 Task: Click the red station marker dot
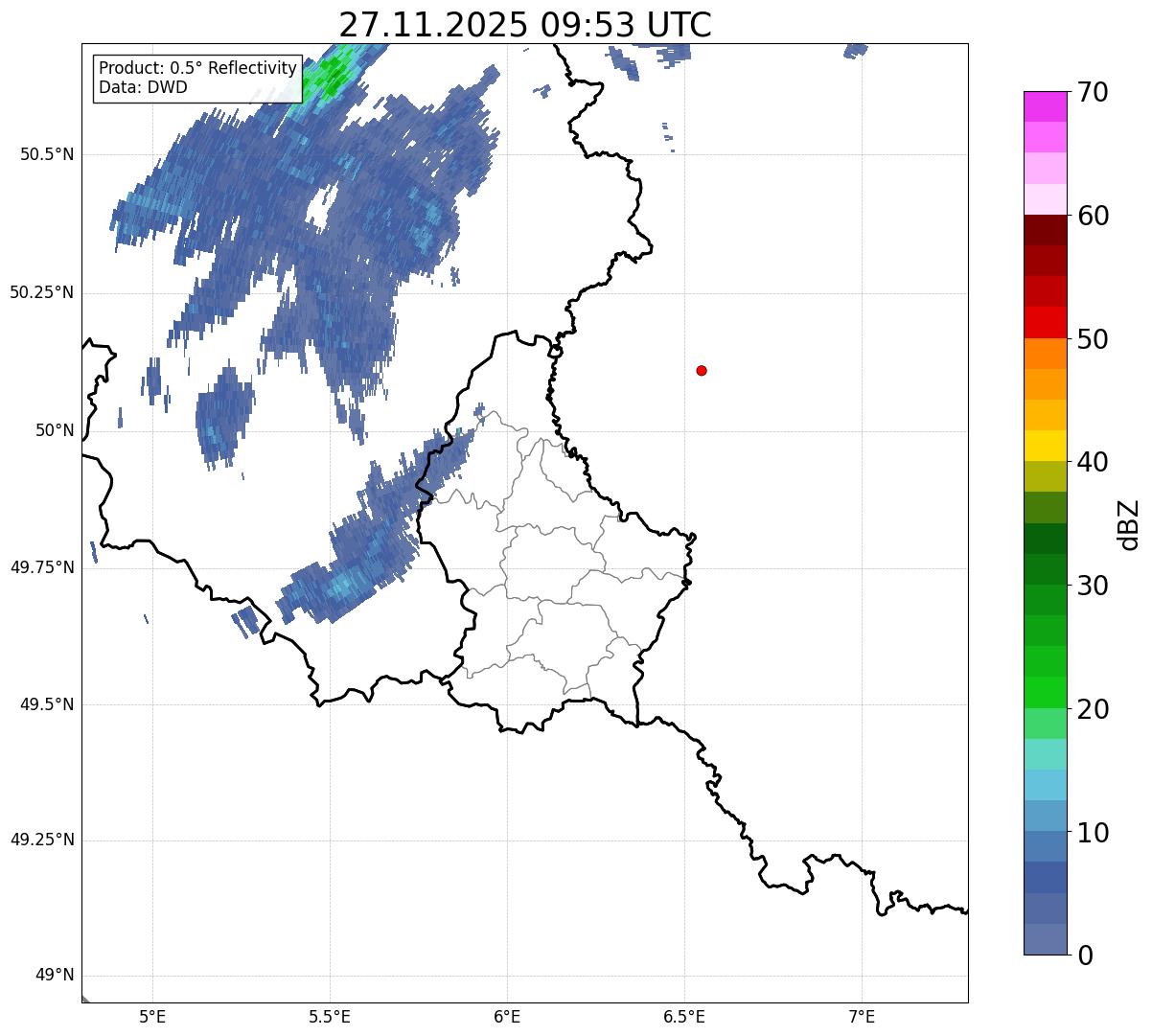(x=702, y=370)
